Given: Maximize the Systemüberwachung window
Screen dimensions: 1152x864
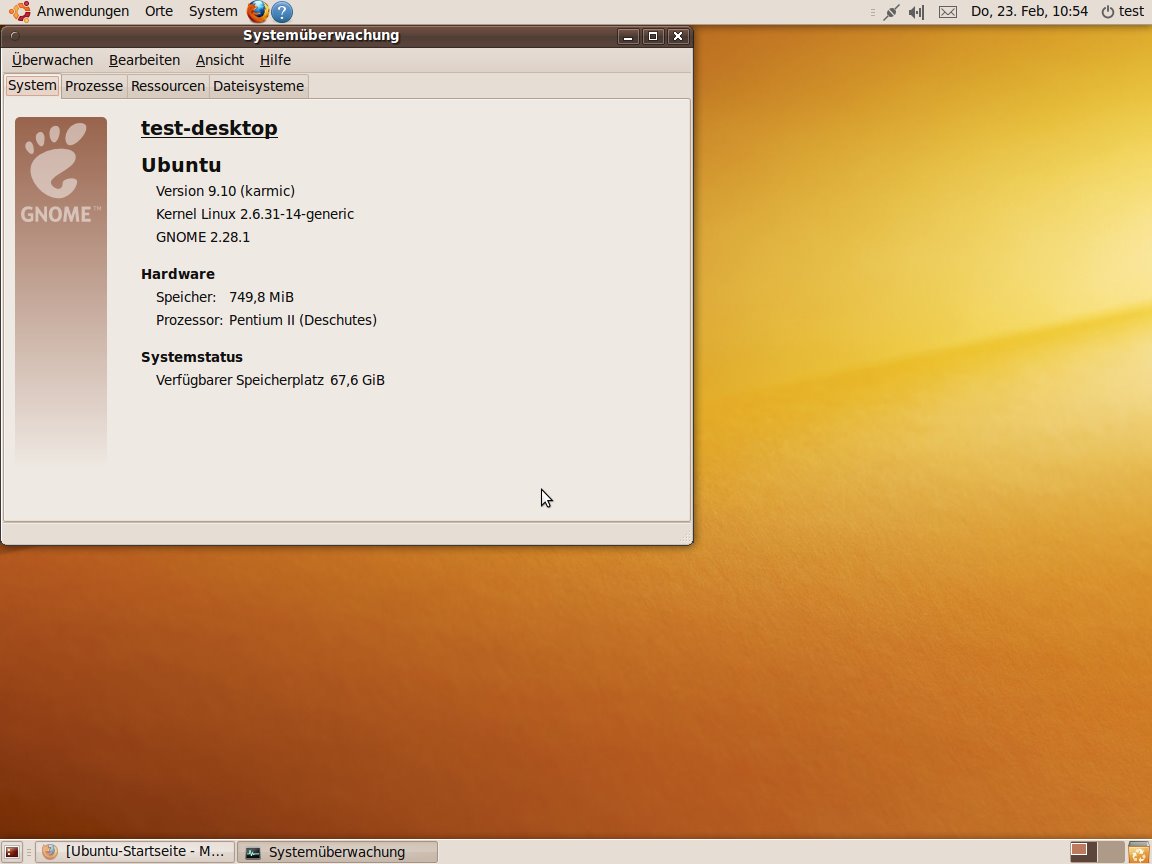Looking at the screenshot, I should [652, 36].
